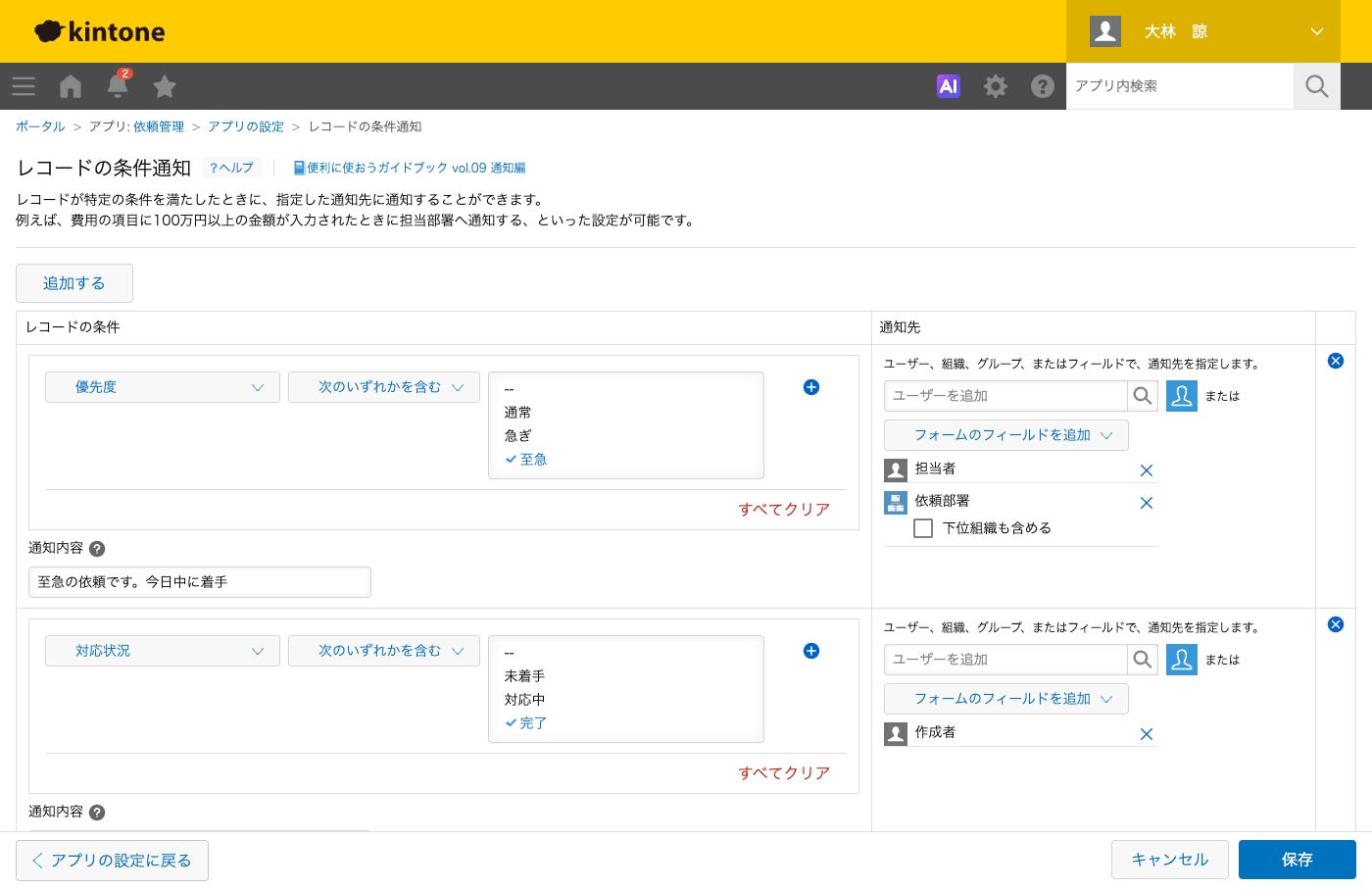Image resolution: width=1372 pixels, height=889 pixels.
Task: Add condition plus icon in 対応状況 row
Action: coord(811,651)
